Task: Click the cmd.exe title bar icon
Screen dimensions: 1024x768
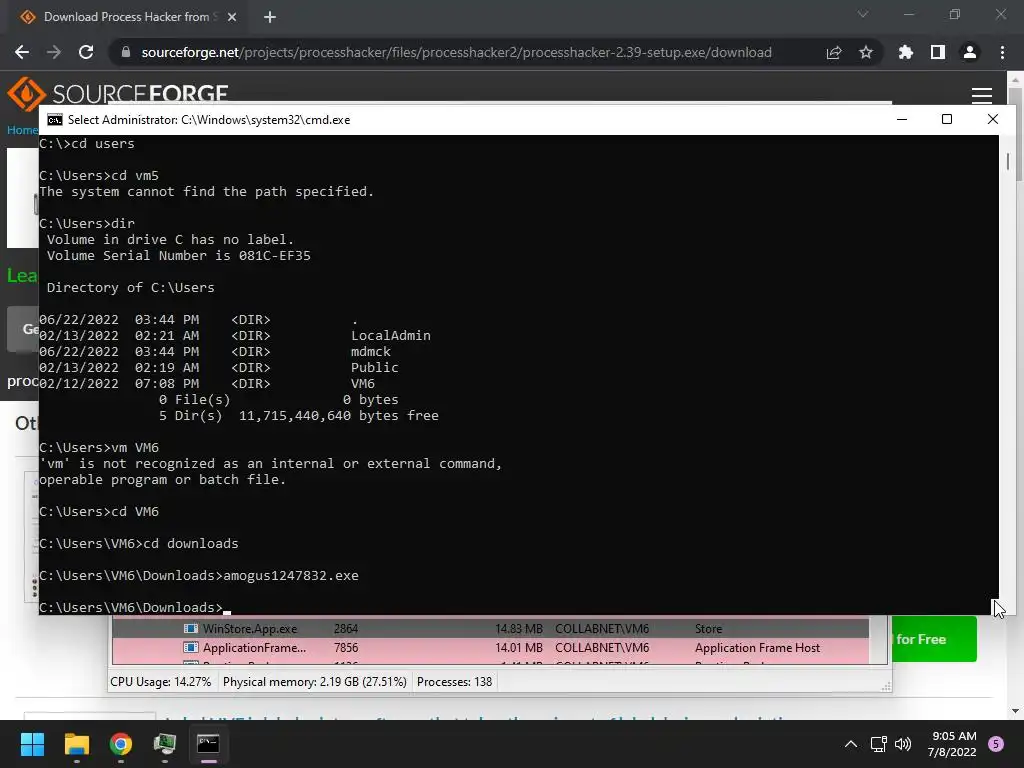Action: [55, 120]
